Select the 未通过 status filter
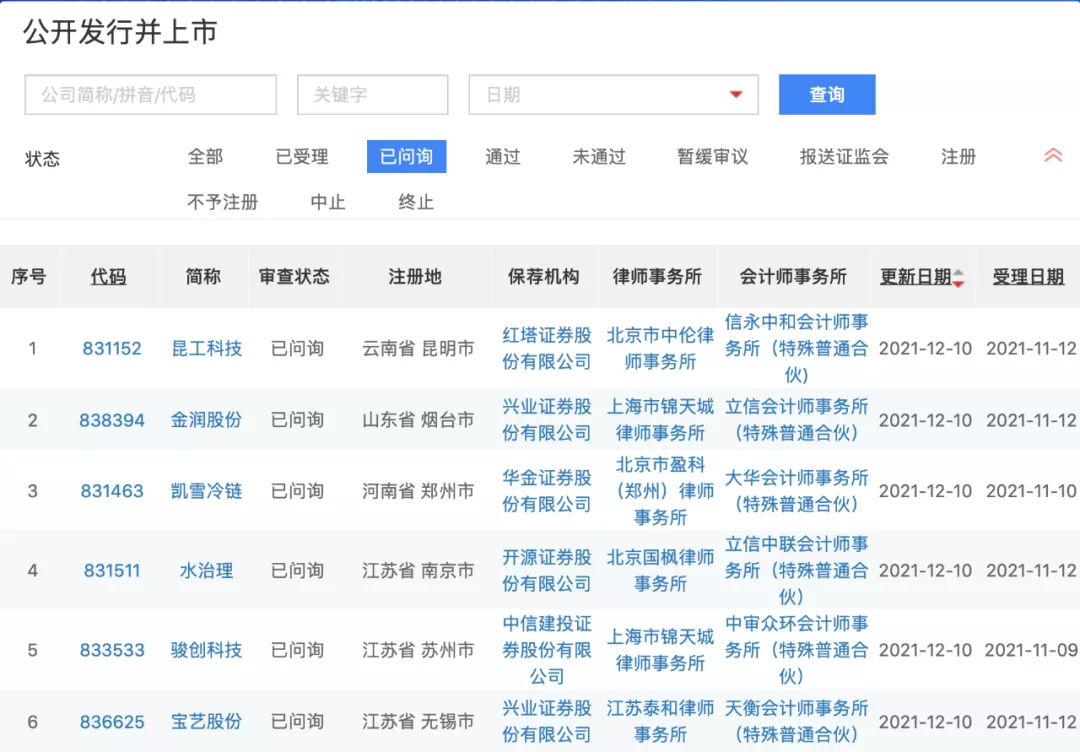 click(x=599, y=156)
